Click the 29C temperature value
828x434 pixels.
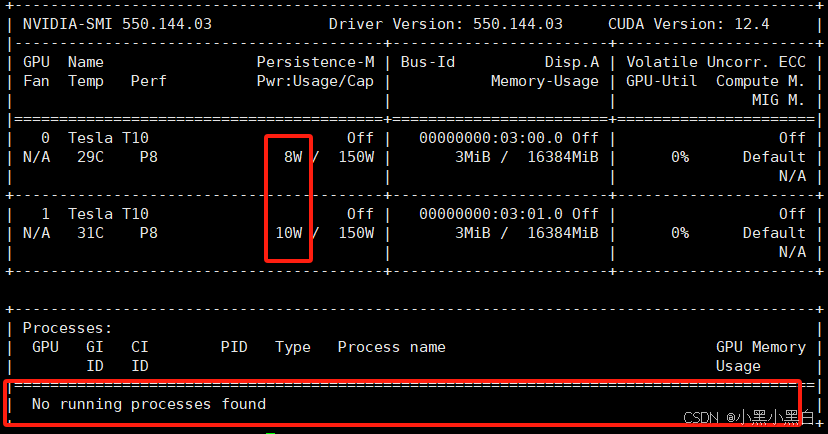click(90, 157)
